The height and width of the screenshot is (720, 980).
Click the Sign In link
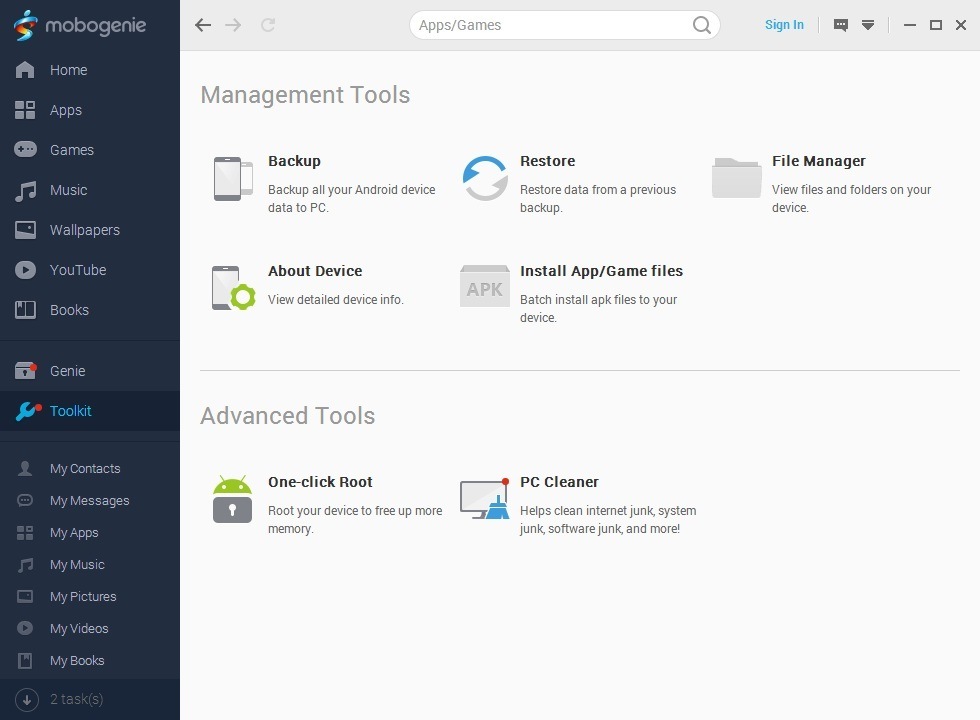point(784,25)
